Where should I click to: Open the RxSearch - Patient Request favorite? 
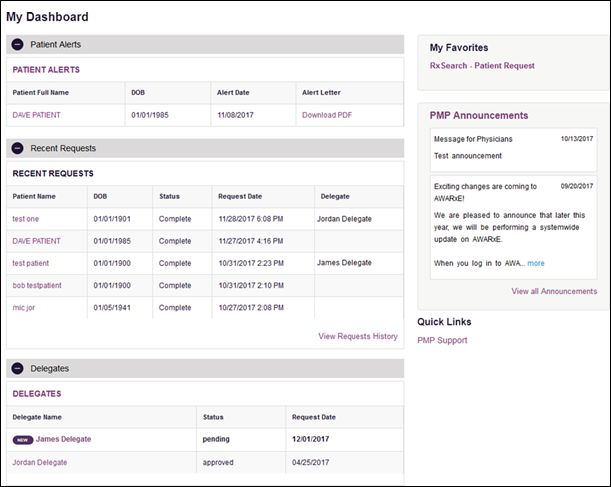pyautogui.click(x=482, y=65)
